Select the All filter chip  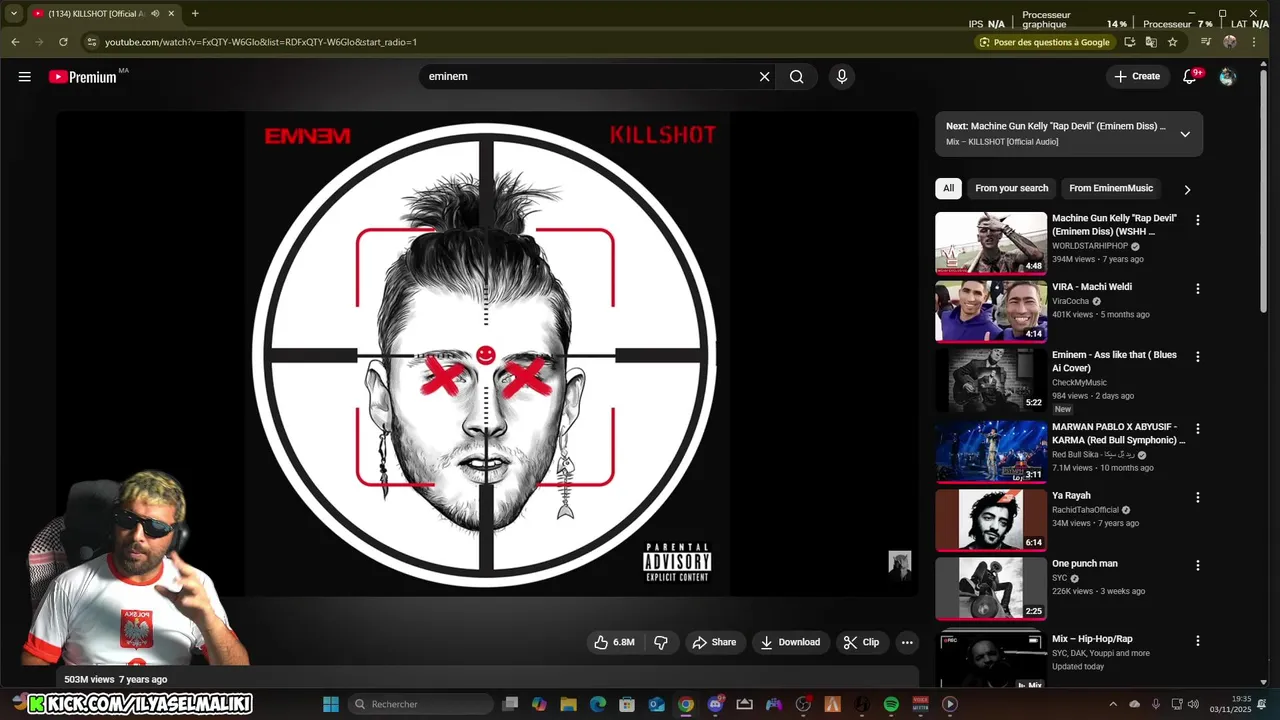coord(948,188)
